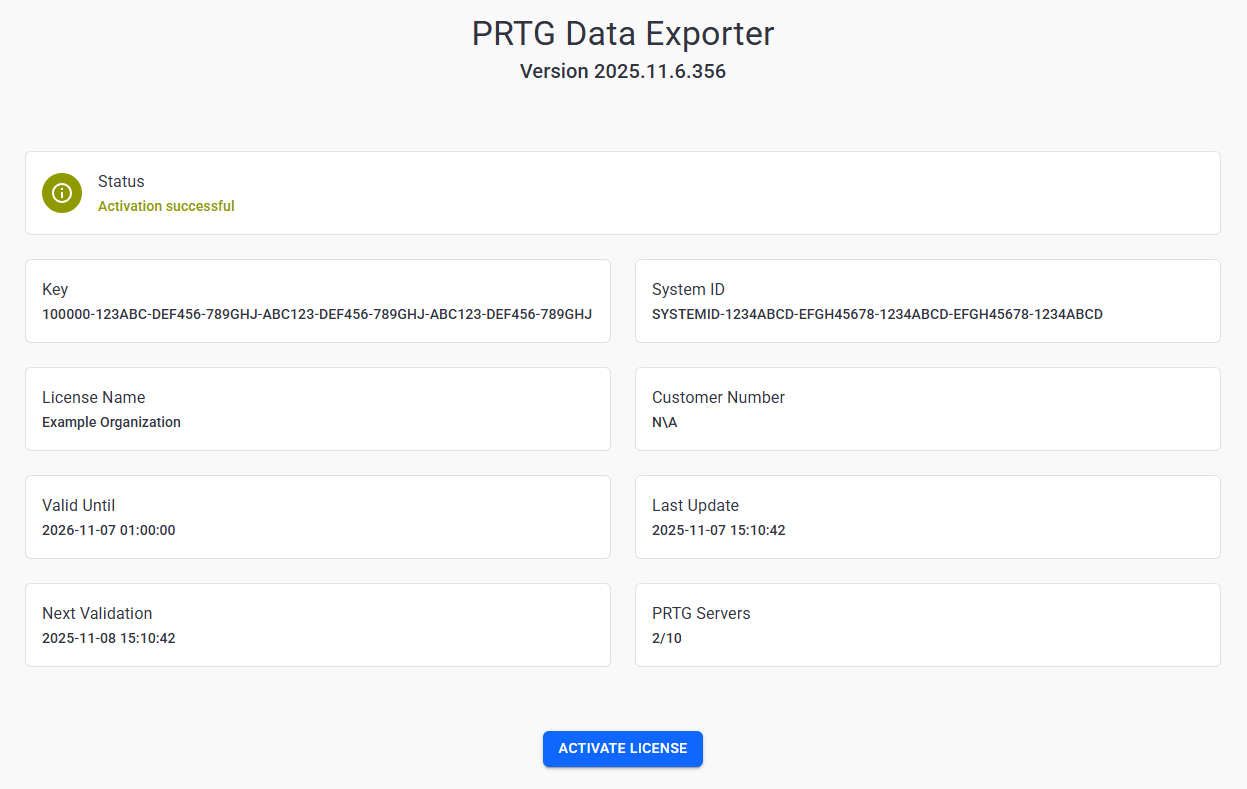Click the 'Next Validation' label
This screenshot has height=789, width=1247.
(97, 614)
